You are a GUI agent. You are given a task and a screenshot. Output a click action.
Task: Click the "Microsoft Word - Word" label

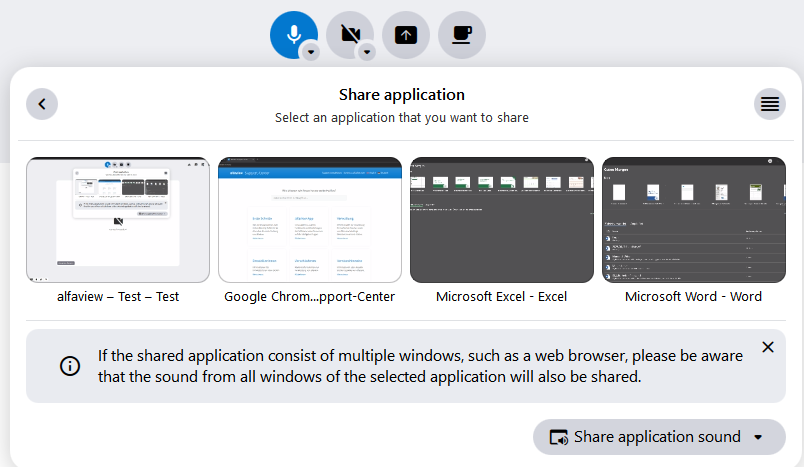click(693, 296)
